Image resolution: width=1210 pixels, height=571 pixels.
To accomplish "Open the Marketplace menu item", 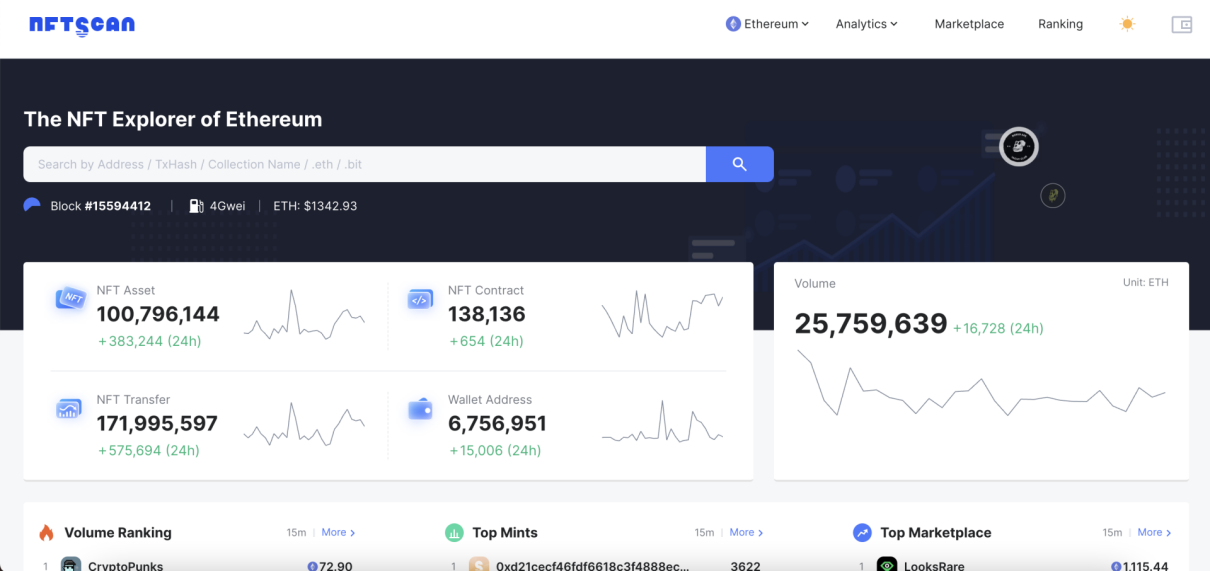I will (x=969, y=24).
